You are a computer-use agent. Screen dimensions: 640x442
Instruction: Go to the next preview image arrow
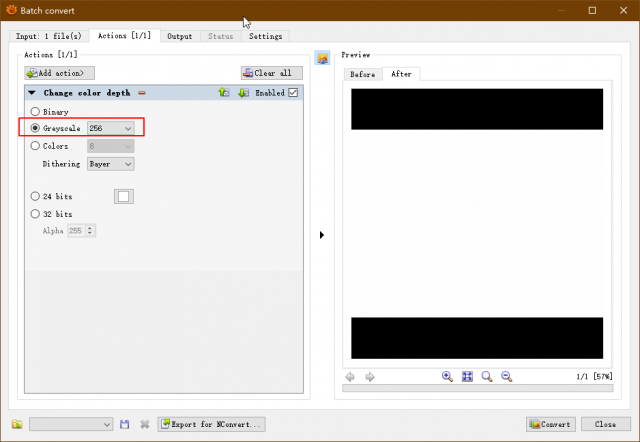click(370, 377)
